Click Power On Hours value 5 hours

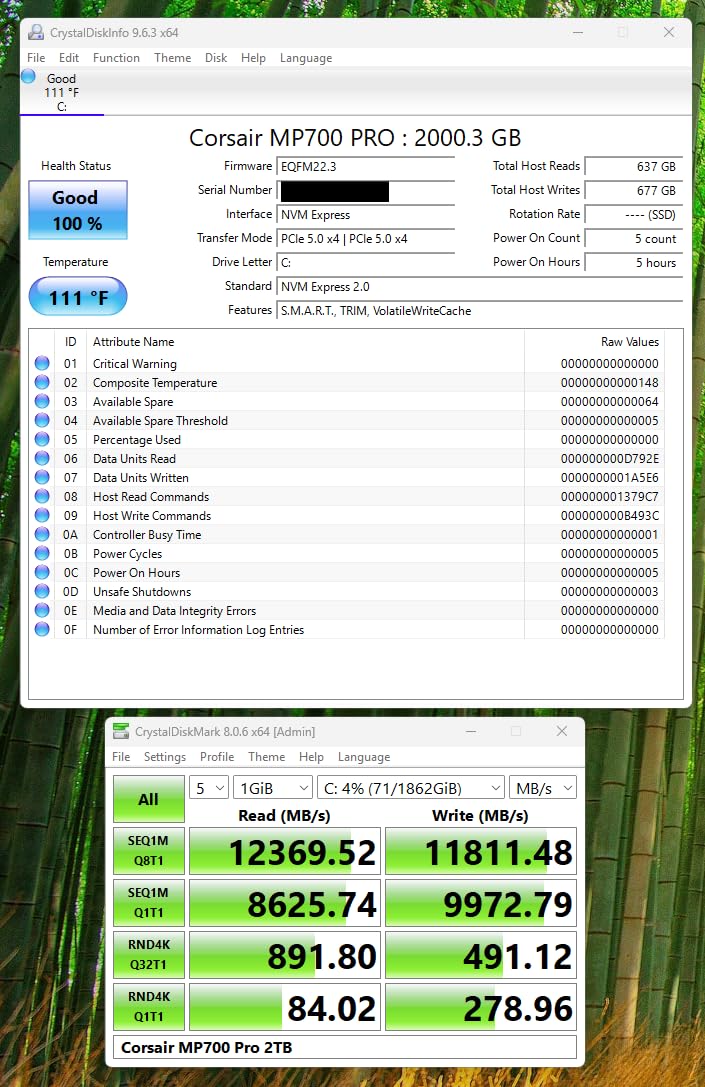point(634,263)
